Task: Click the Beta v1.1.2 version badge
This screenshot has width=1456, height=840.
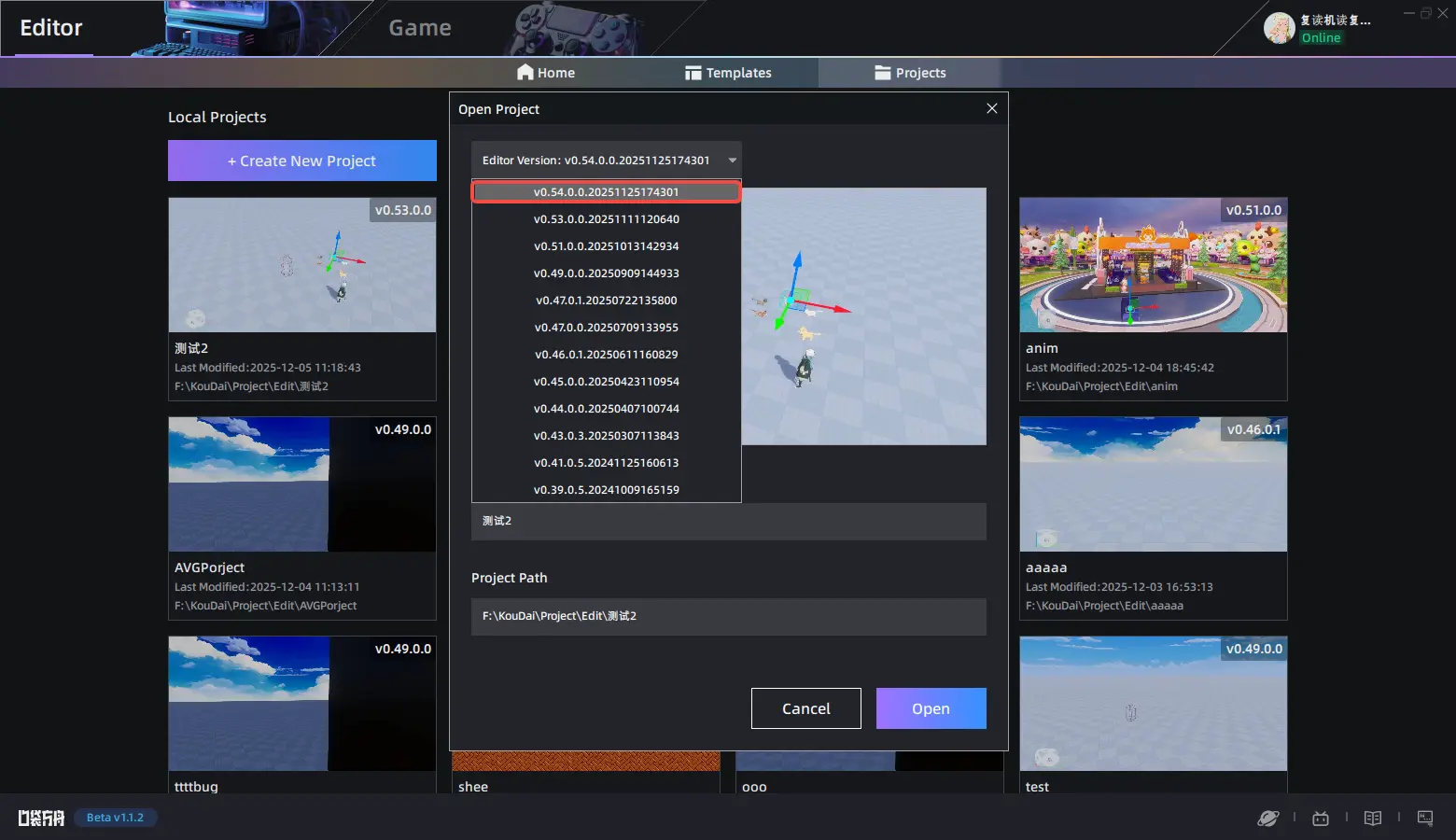Action: tap(115, 818)
